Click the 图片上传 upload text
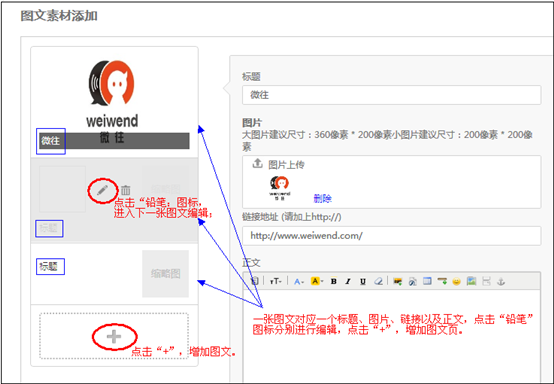 286,165
